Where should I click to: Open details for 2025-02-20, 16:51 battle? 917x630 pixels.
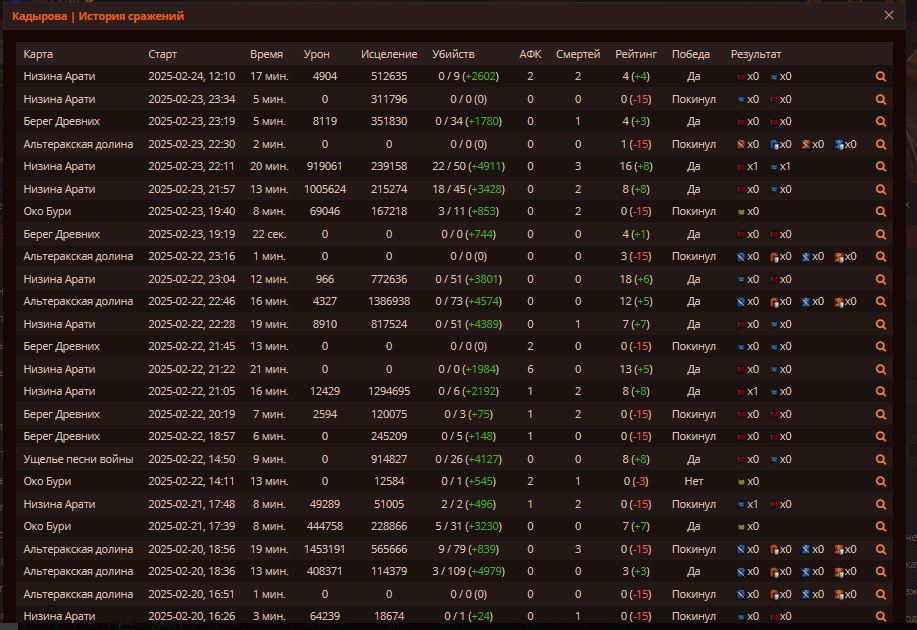click(x=881, y=595)
